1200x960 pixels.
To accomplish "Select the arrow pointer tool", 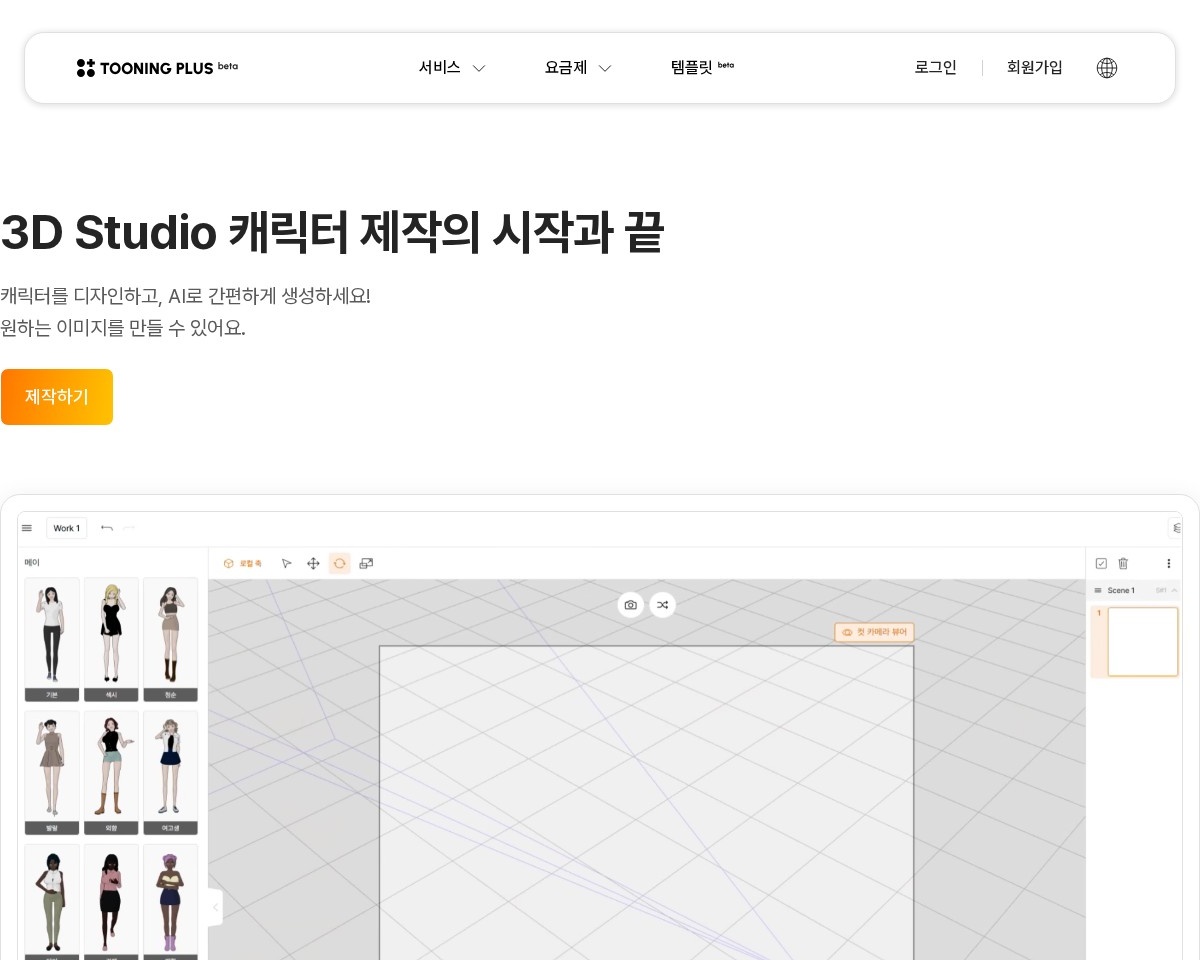I will coord(286,564).
